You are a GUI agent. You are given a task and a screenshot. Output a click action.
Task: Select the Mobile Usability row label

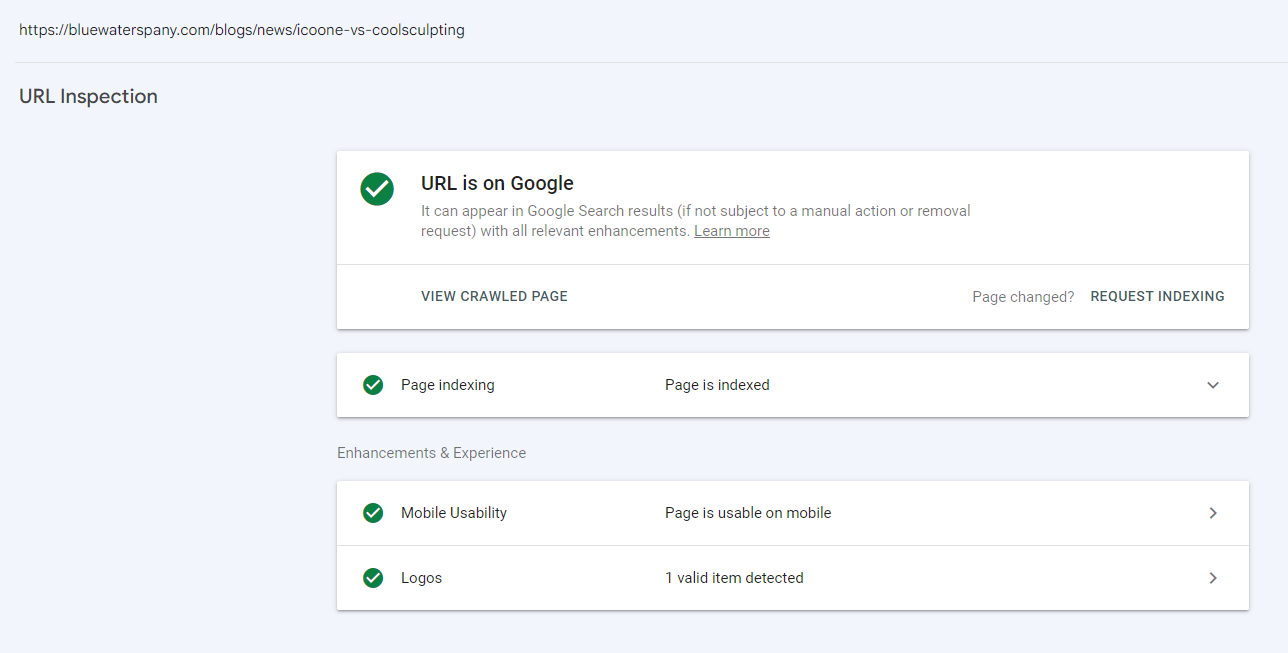pos(454,513)
